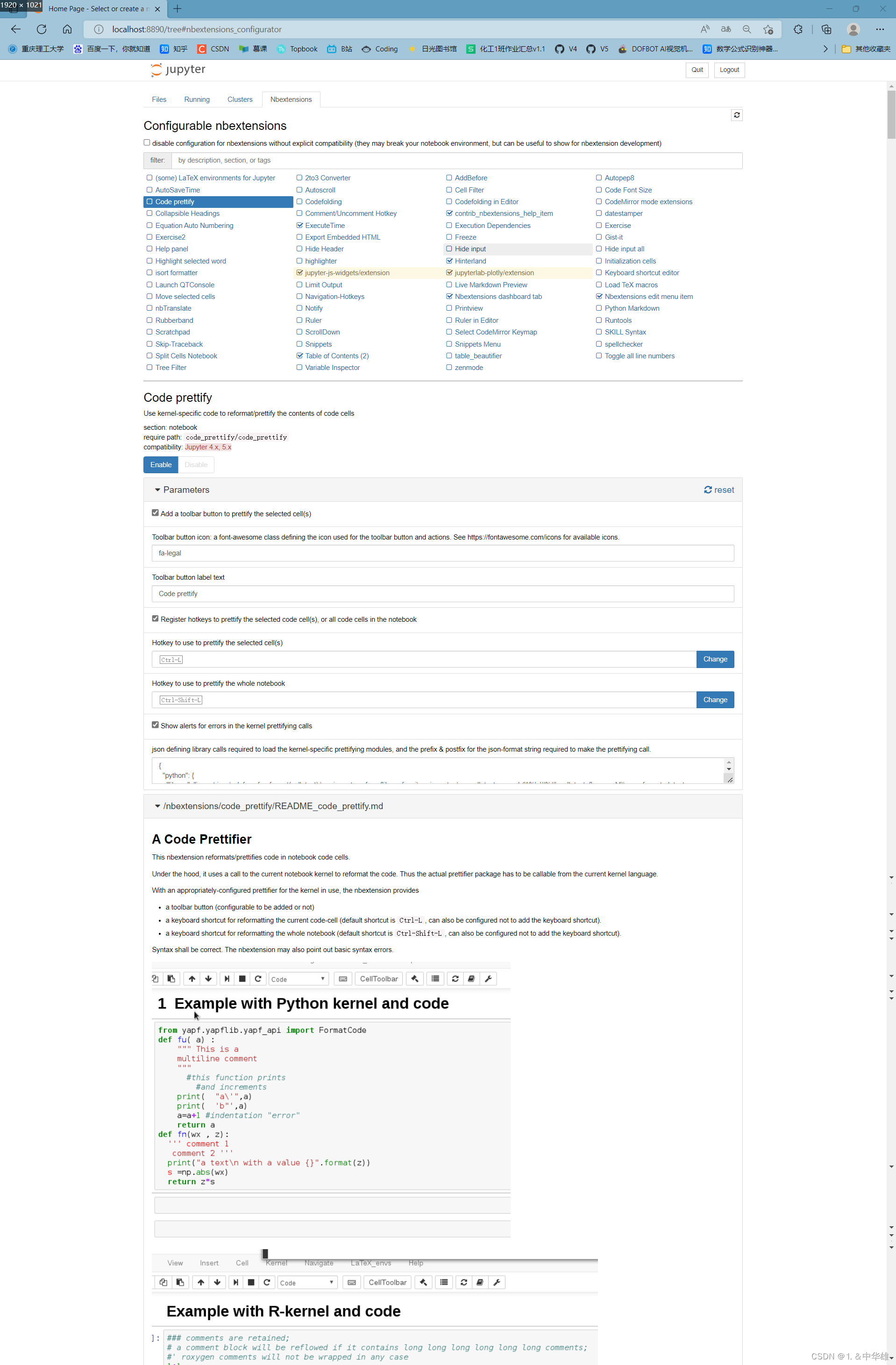Step up the json textarea arrow
This screenshot has width=896, height=1365.
(728, 762)
